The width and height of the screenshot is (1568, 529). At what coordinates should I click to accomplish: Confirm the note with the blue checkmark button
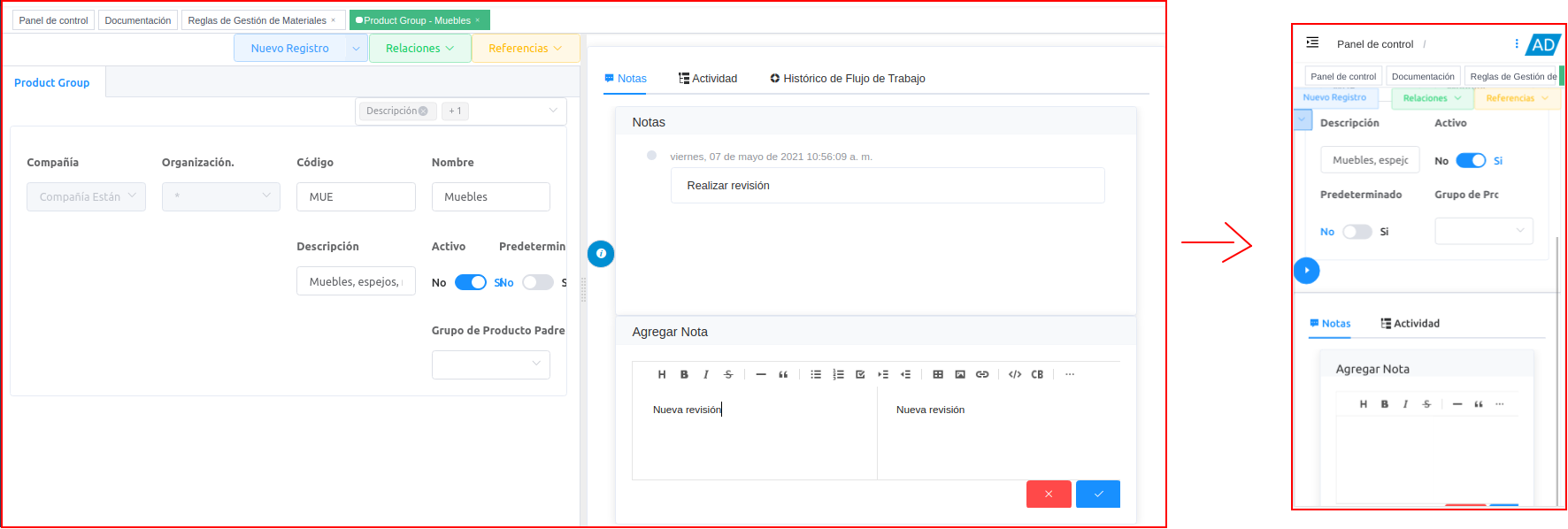click(x=1097, y=494)
